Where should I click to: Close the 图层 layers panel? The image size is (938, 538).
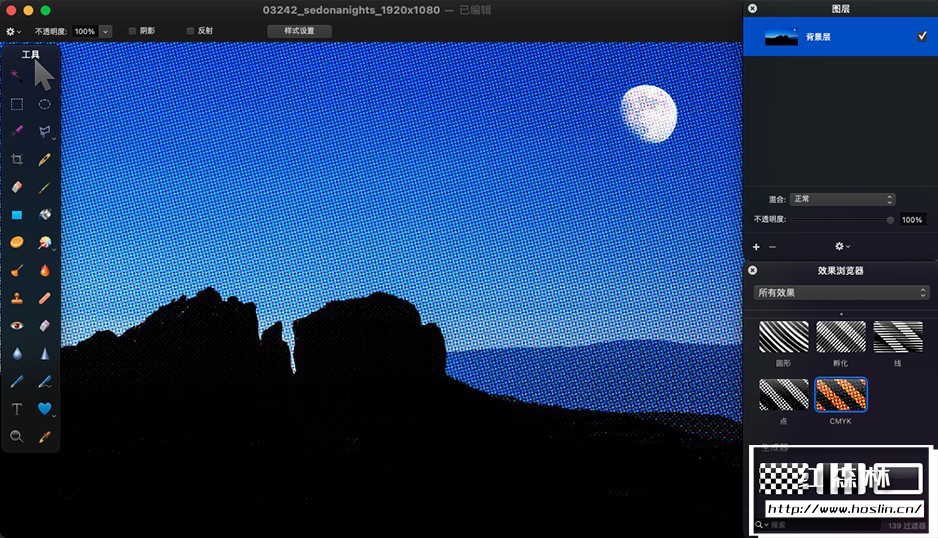(753, 8)
